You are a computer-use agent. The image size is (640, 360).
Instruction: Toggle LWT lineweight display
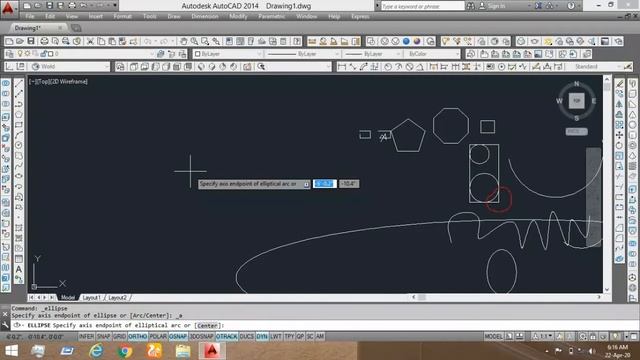click(276, 336)
